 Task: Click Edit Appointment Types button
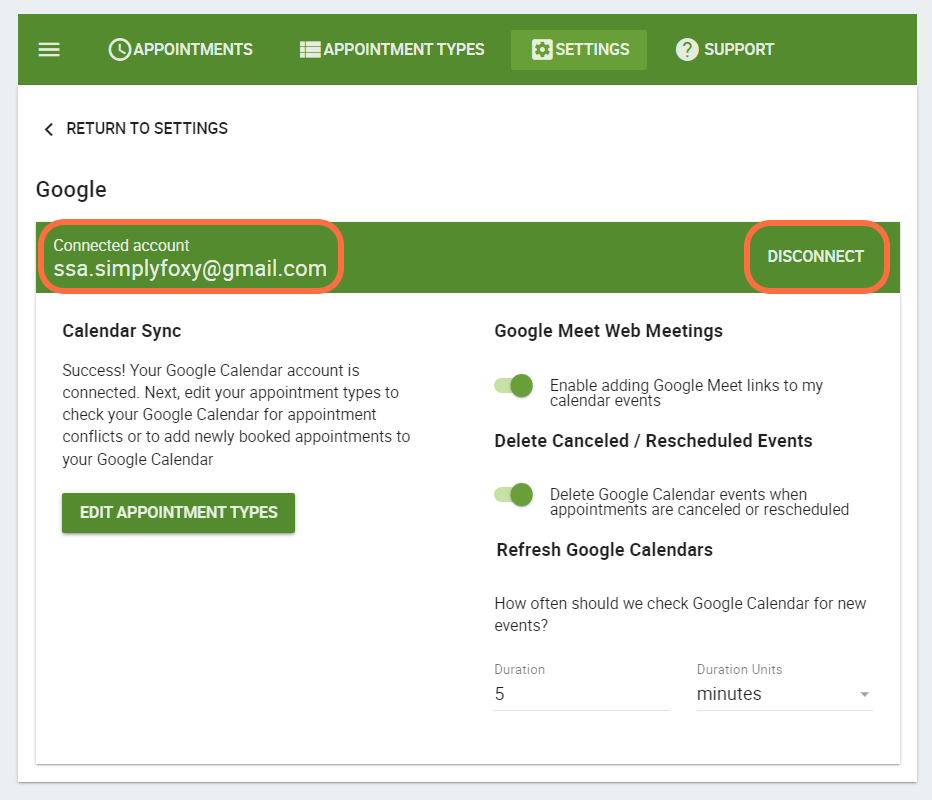pyautogui.click(x=178, y=512)
